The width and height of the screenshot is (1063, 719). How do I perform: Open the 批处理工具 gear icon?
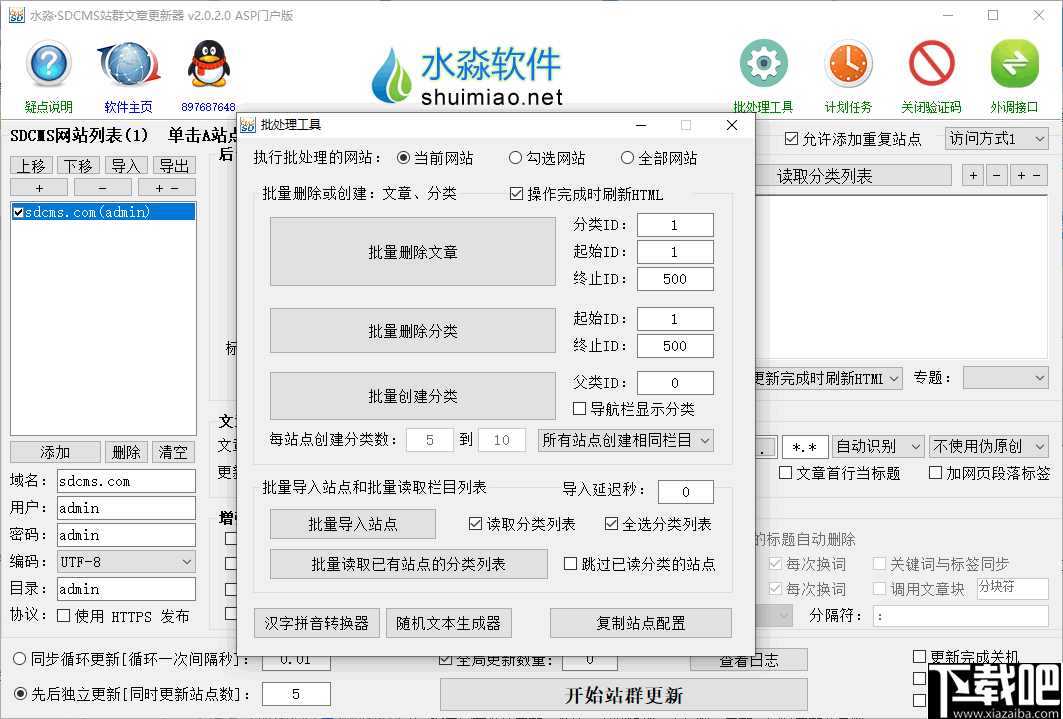[763, 62]
